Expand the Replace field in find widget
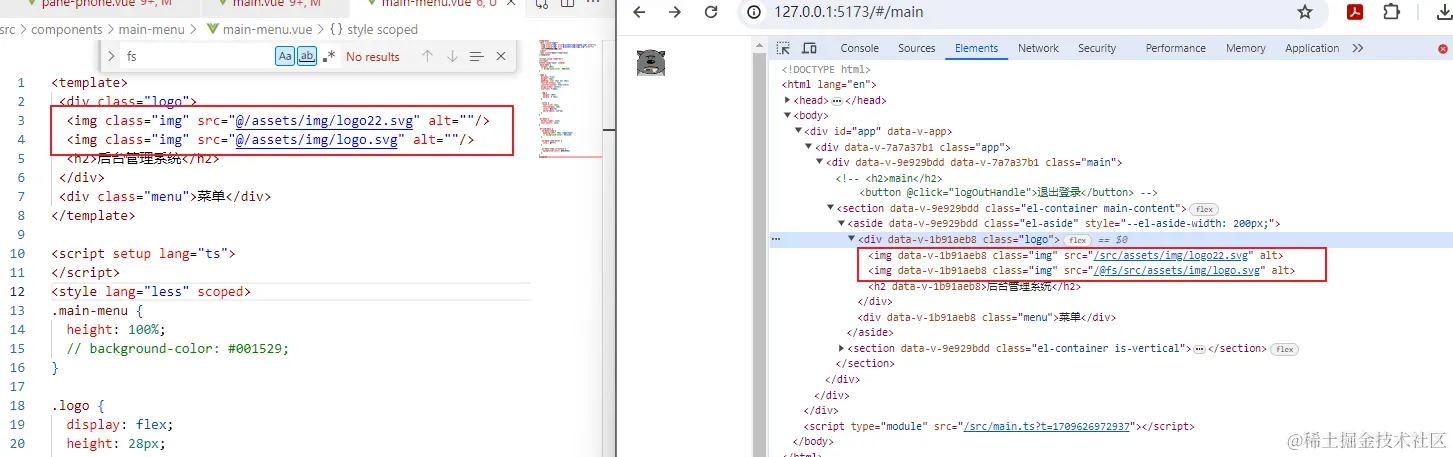Screen dimensions: 1453x457 click(111, 57)
